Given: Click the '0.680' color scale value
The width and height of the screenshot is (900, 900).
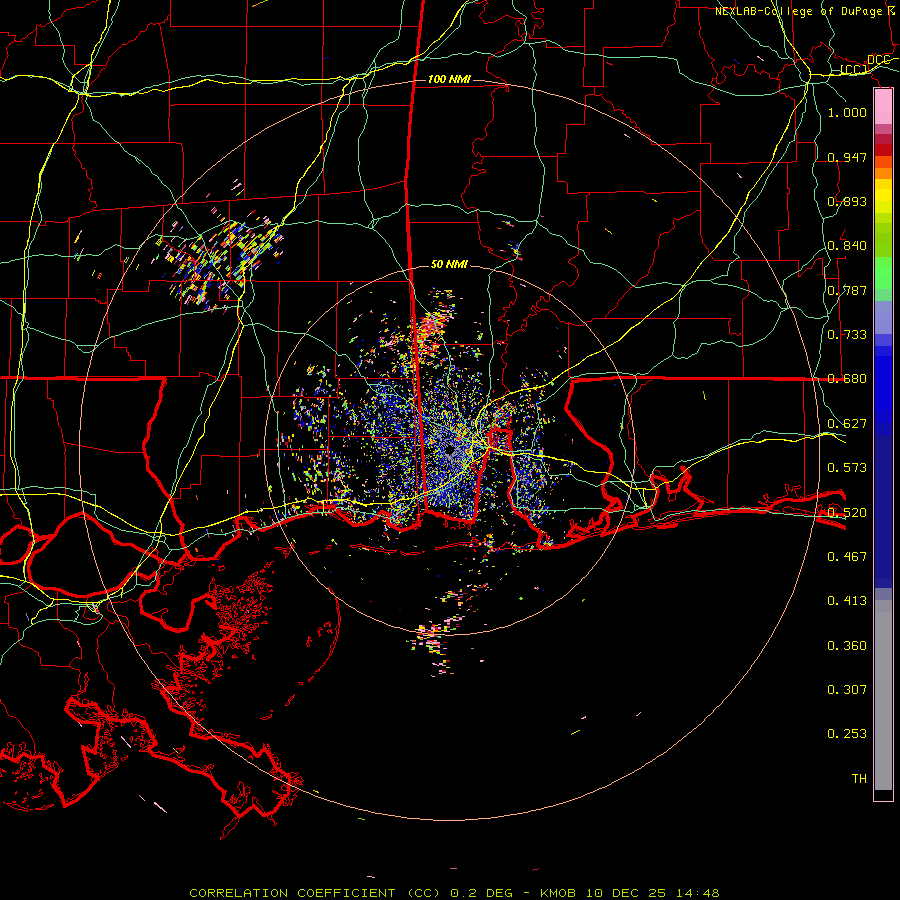Looking at the screenshot, I should pos(847,379).
